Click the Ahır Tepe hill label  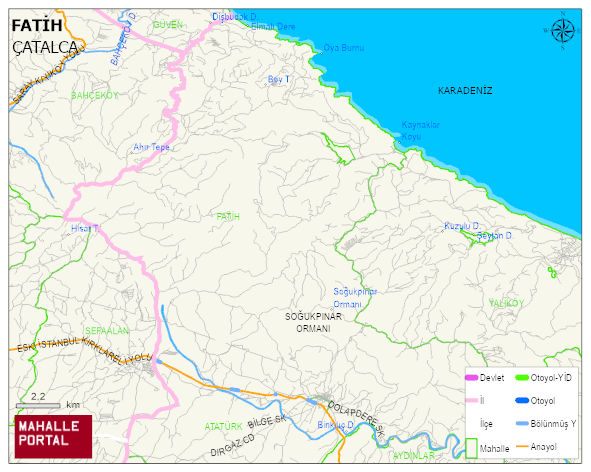click(x=152, y=147)
